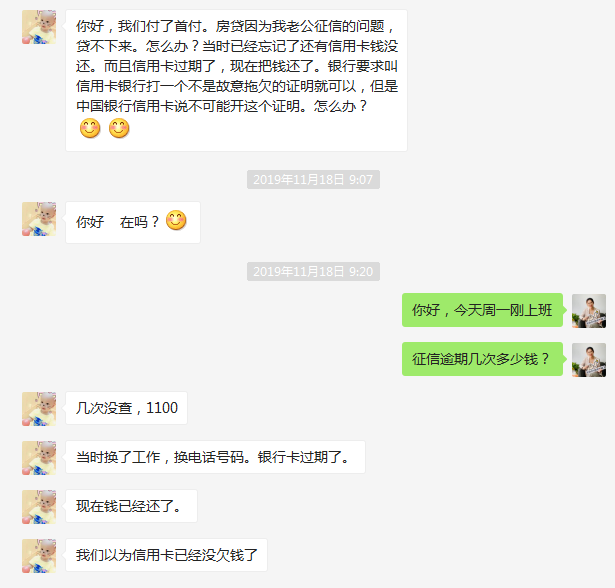Click avatar beside "当时换了工作" message

click(39, 458)
